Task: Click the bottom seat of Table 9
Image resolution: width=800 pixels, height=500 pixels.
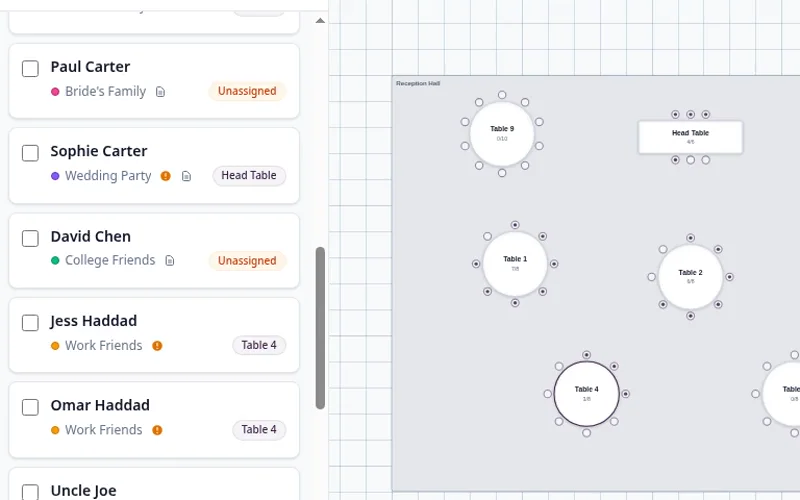Action: pos(502,173)
